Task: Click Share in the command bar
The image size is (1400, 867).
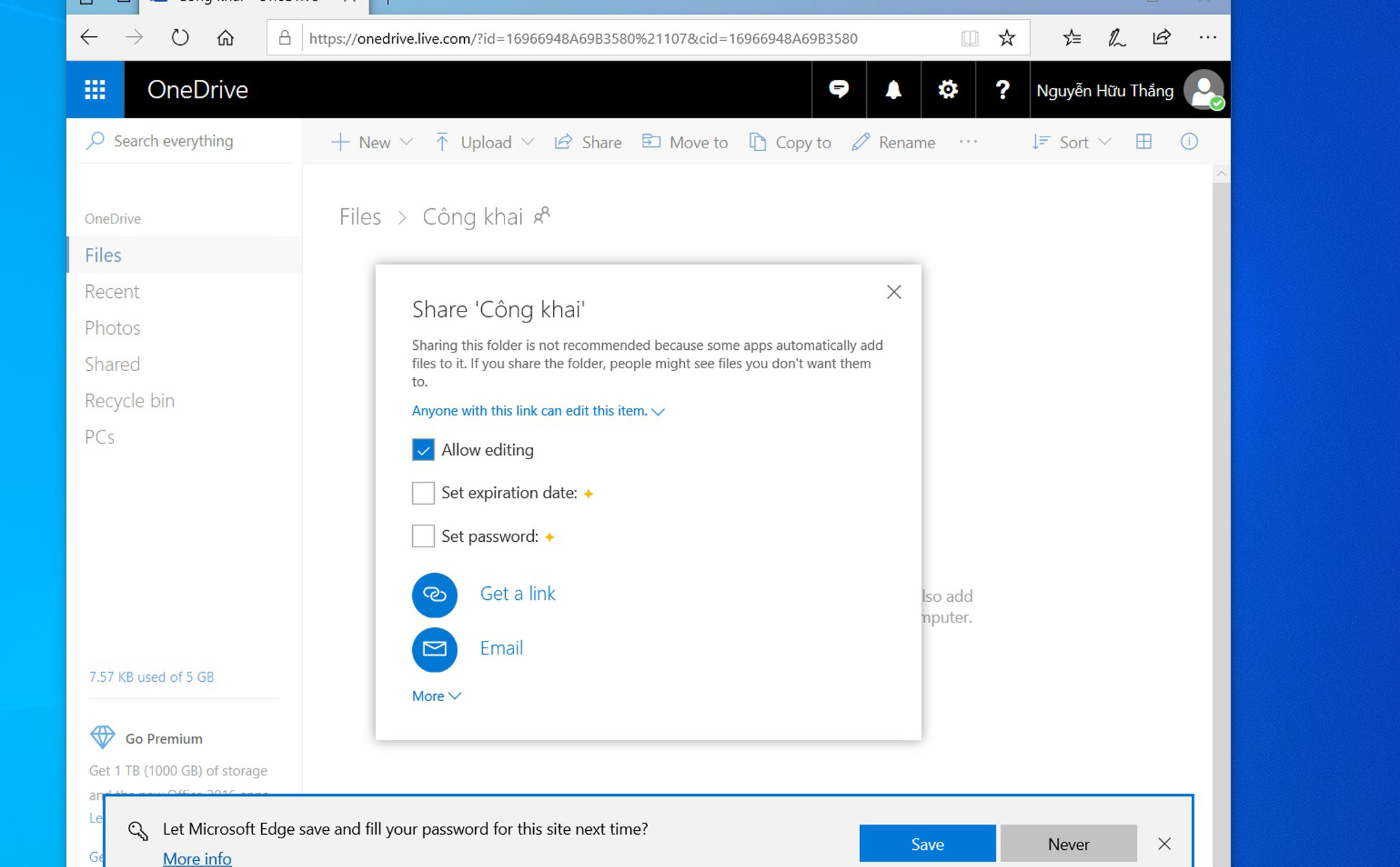Action: [588, 142]
